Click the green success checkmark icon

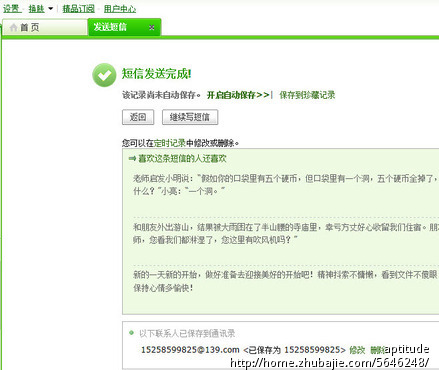[x=104, y=75]
